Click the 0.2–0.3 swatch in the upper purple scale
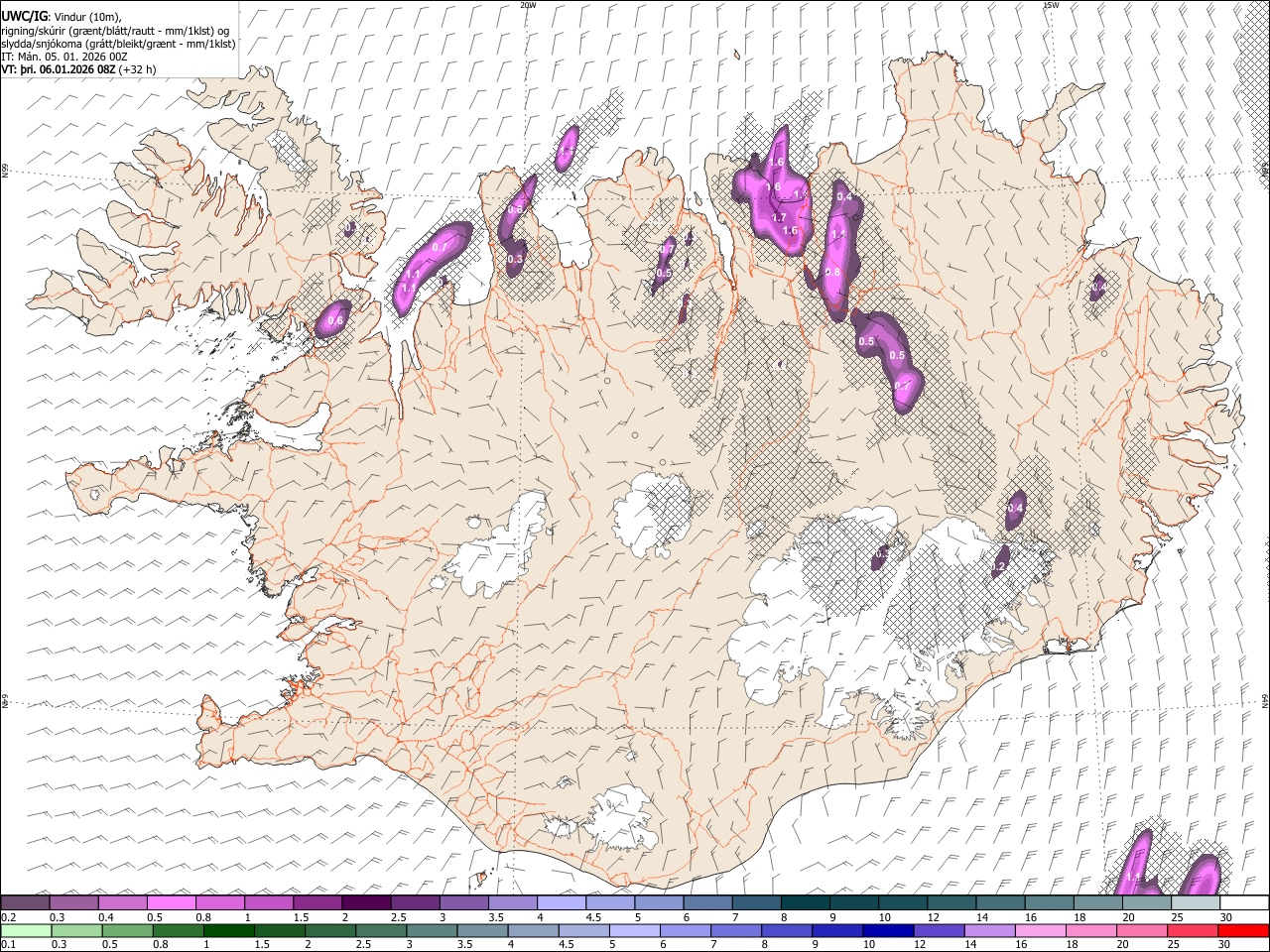The height and width of the screenshot is (952, 1270). tap(25, 902)
